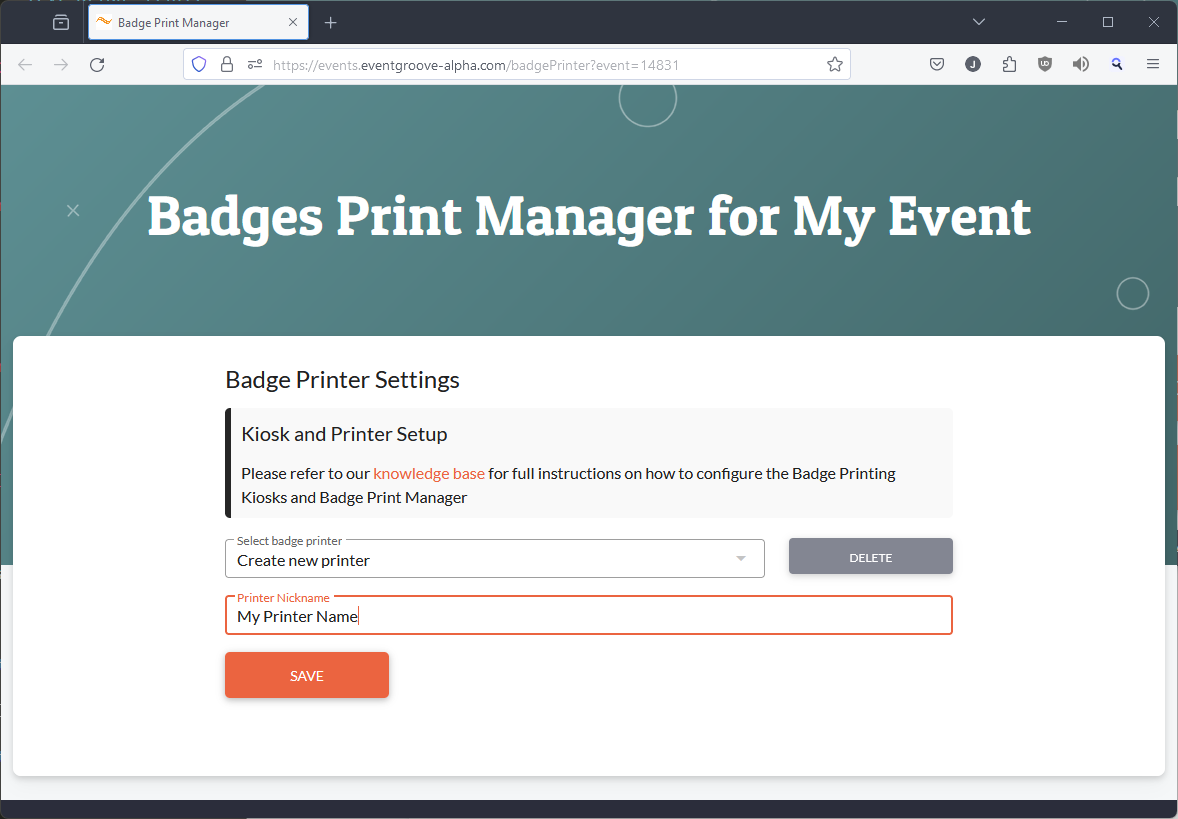Click the search magnifier toolbar icon
1178x819 pixels.
point(1117,63)
